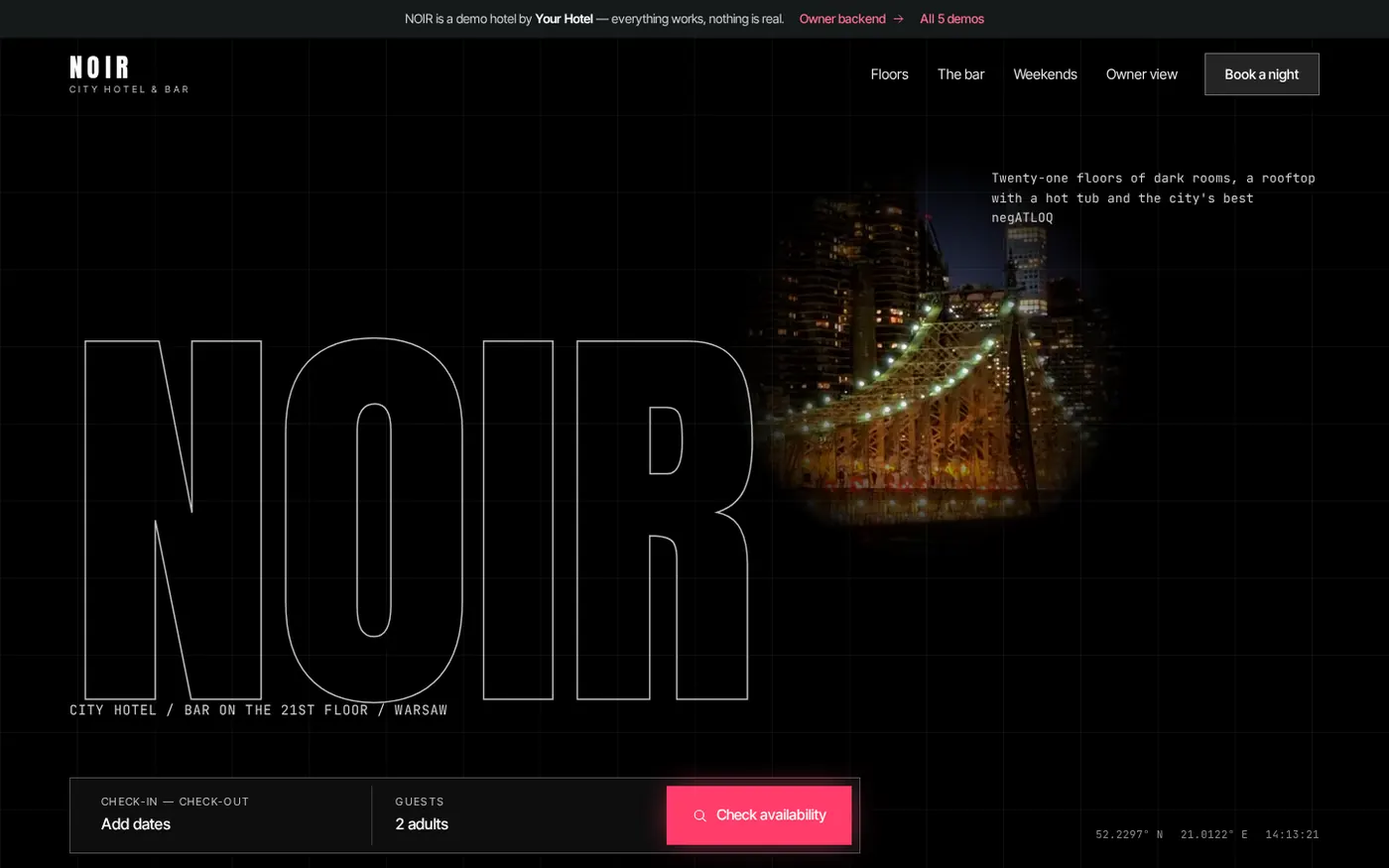Click the 21.0122° E coordinate text
This screenshot has width=1389, height=868.
point(1214,834)
